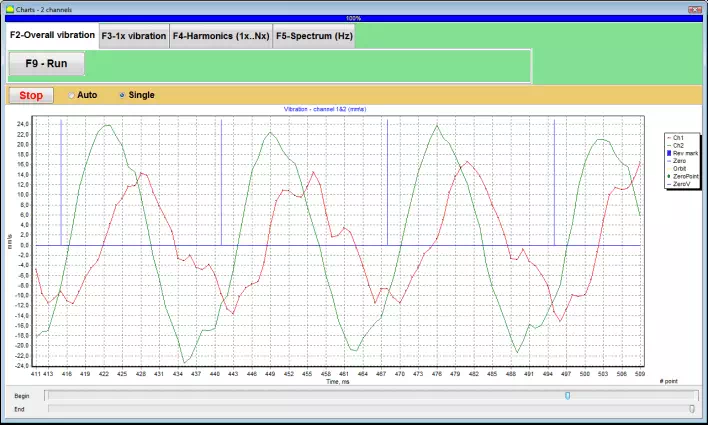Image resolution: width=708 pixels, height=425 pixels.
Task: Switch to the F5-Spectrum (Hz) tab
Action: (314, 36)
